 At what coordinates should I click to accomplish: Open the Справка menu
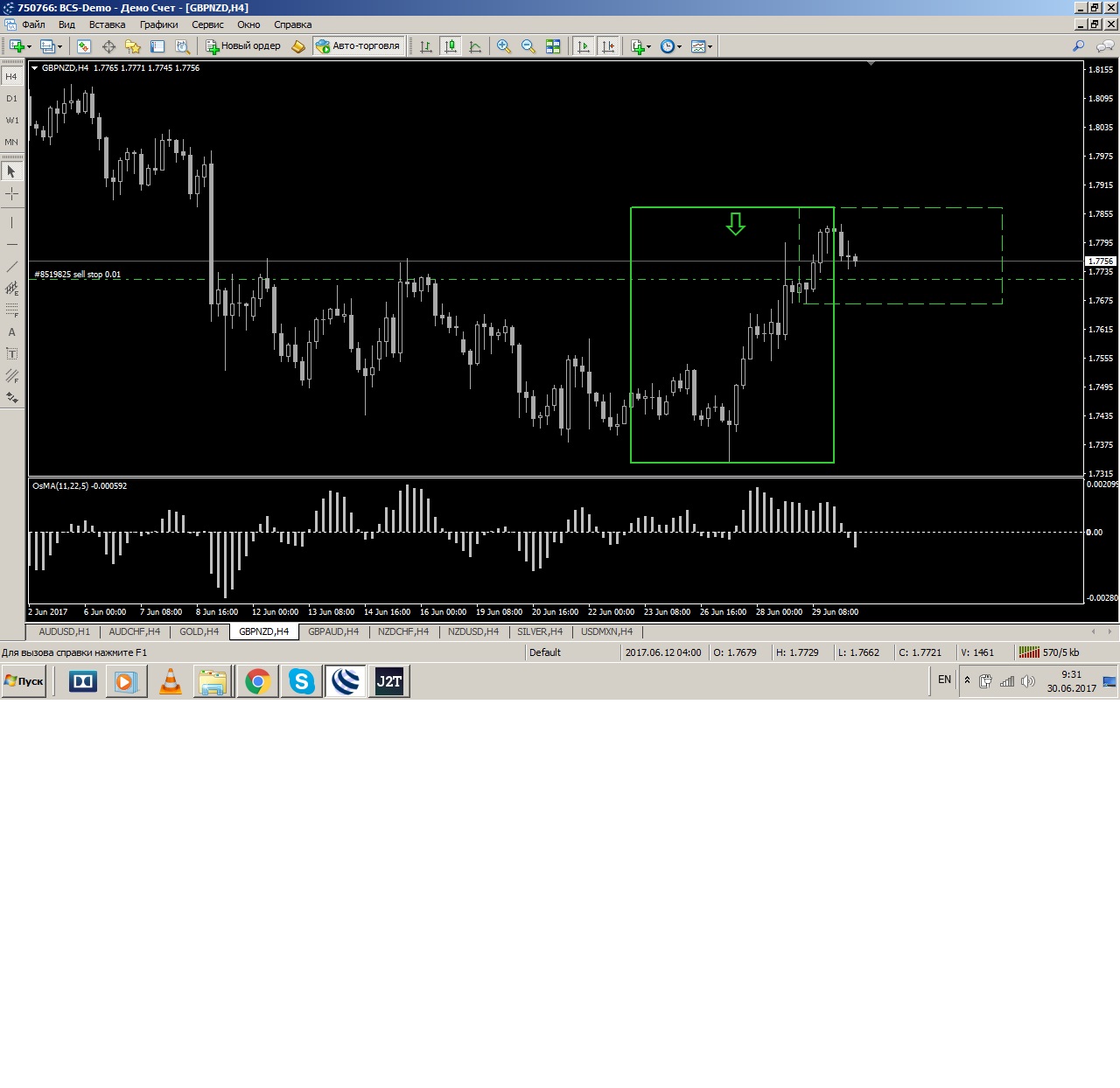[292, 24]
